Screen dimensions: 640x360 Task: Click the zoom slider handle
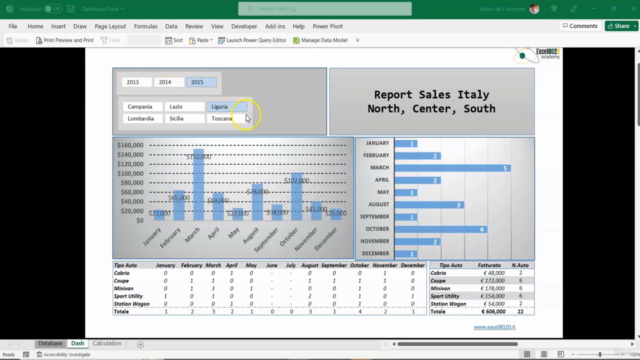600,354
